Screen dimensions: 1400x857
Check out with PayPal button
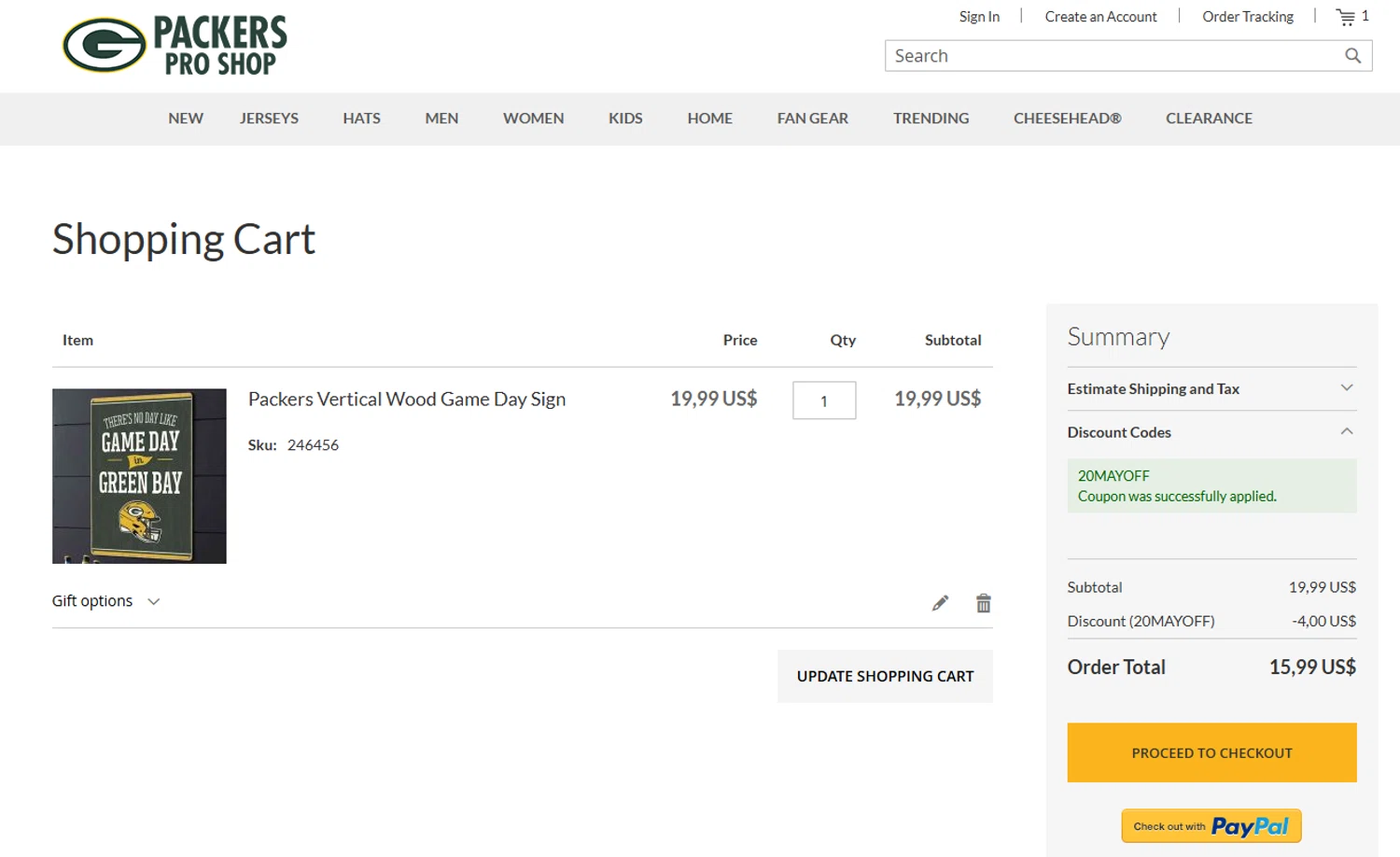coord(1211,826)
